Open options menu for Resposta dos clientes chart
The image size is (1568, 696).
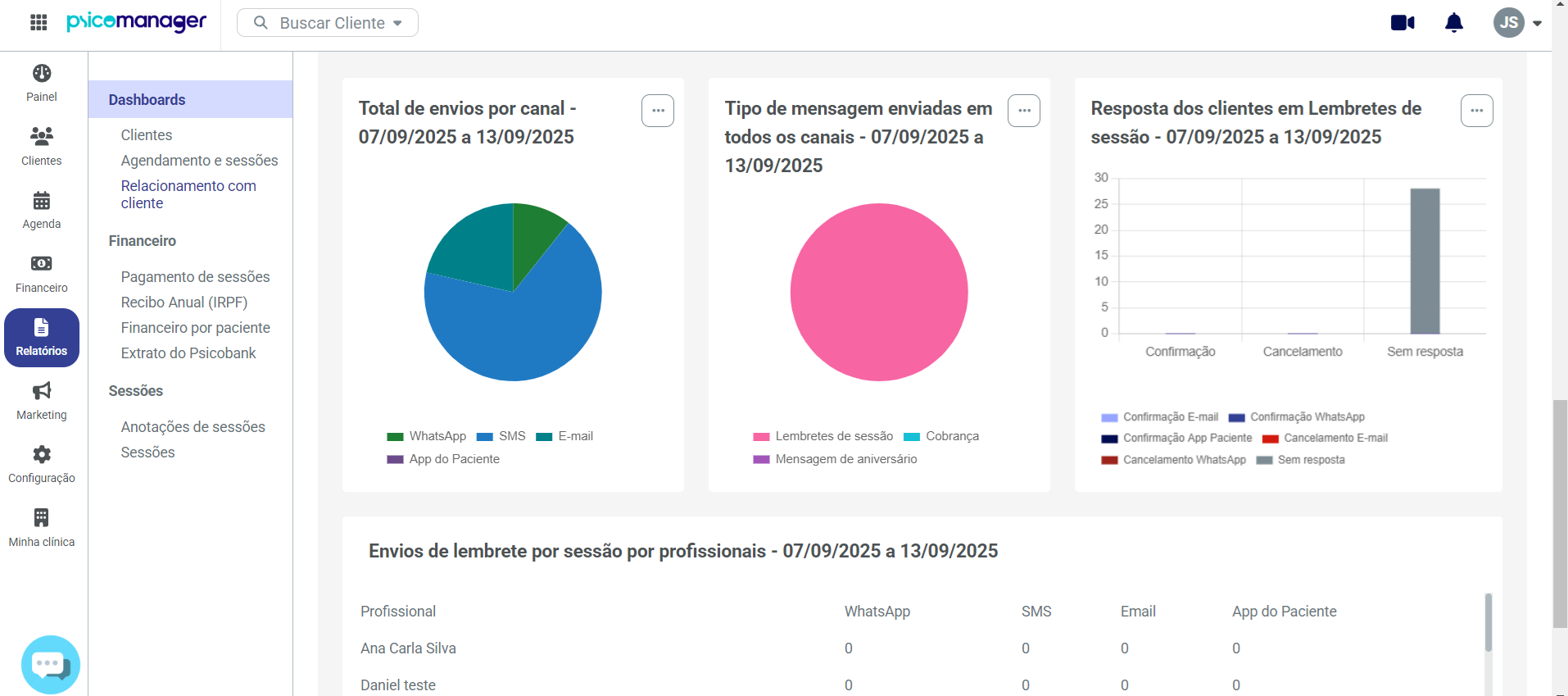[1477, 111]
